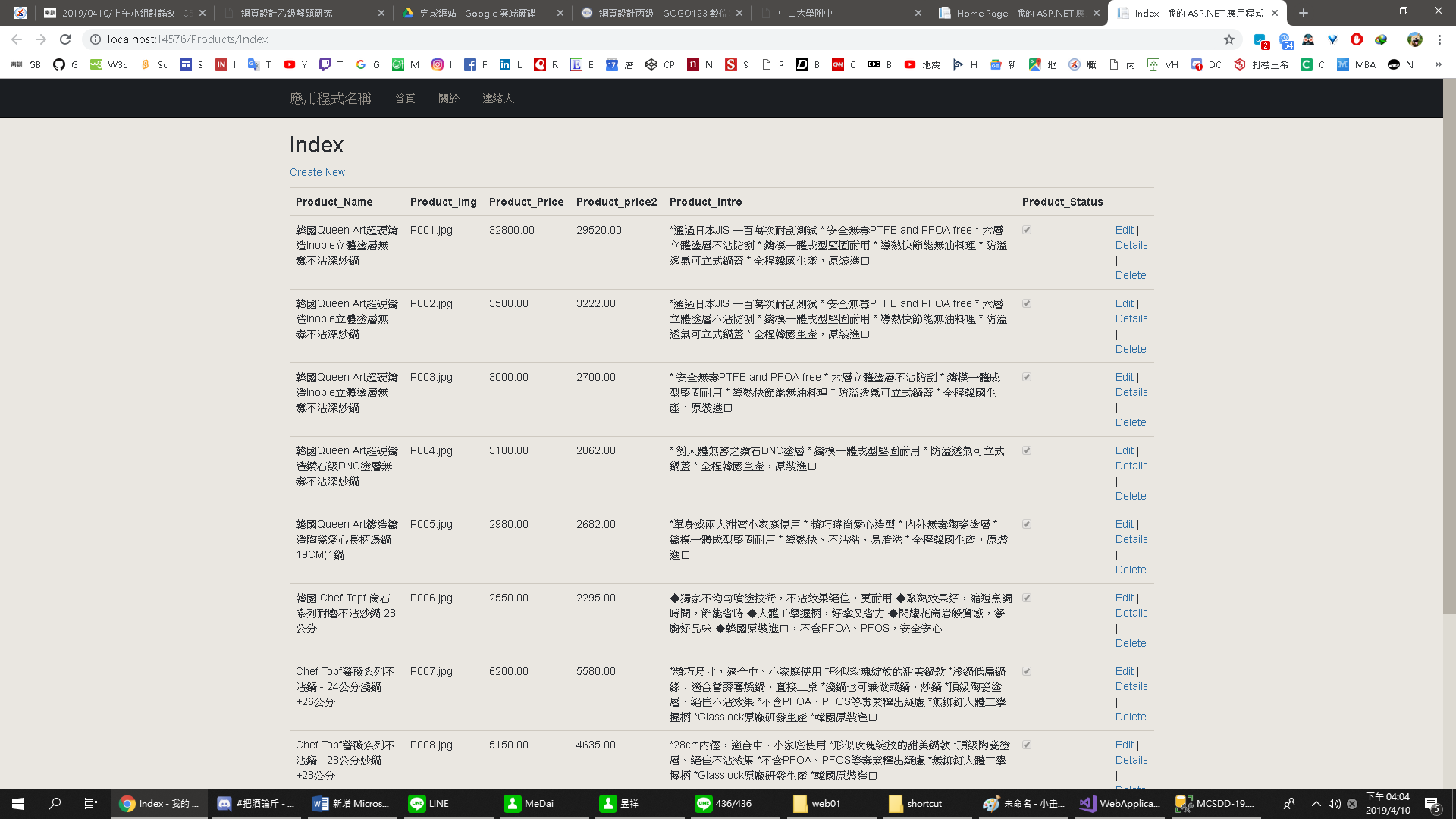This screenshot has width=1456, height=819.
Task: Open a new browser tab
Action: 1304,13
